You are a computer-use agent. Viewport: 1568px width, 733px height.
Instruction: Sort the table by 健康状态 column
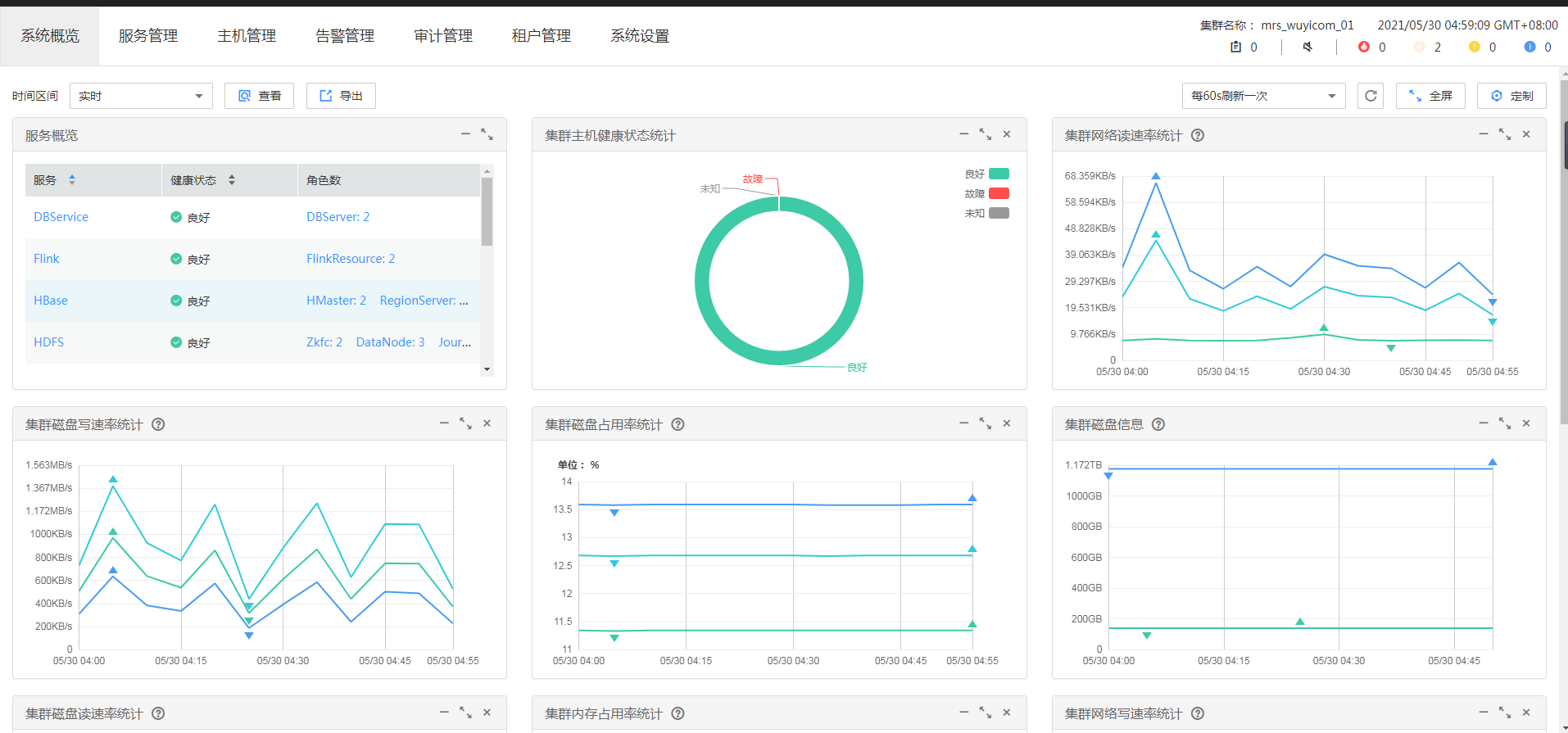click(232, 180)
